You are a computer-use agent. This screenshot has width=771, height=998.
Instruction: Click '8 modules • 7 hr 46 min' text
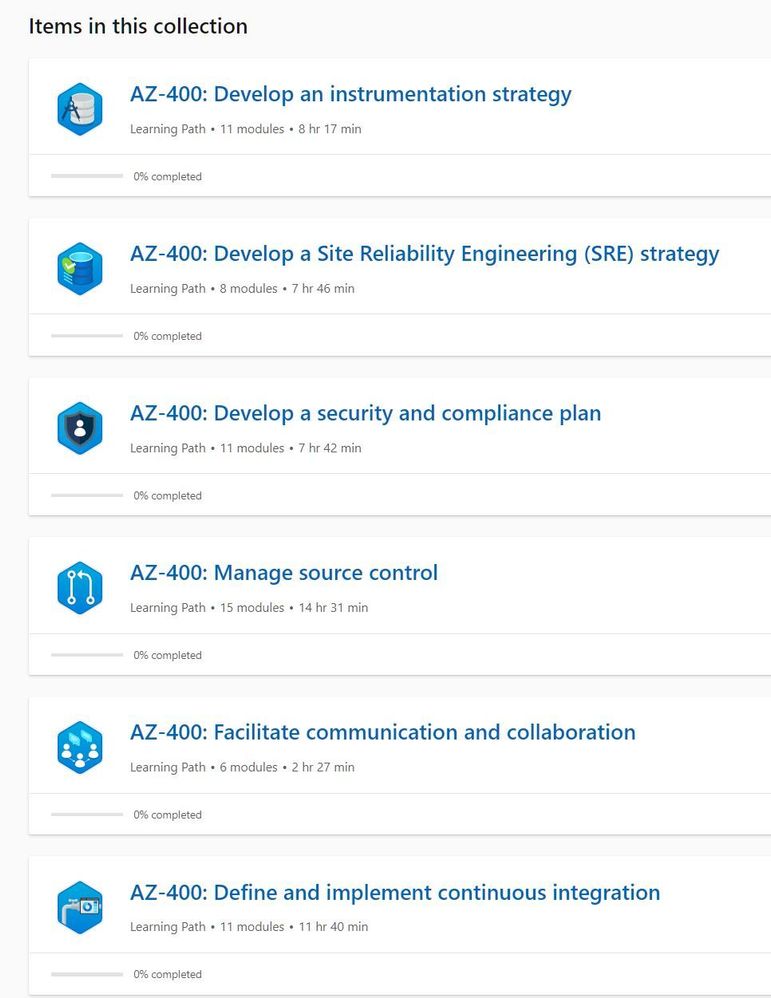click(287, 289)
